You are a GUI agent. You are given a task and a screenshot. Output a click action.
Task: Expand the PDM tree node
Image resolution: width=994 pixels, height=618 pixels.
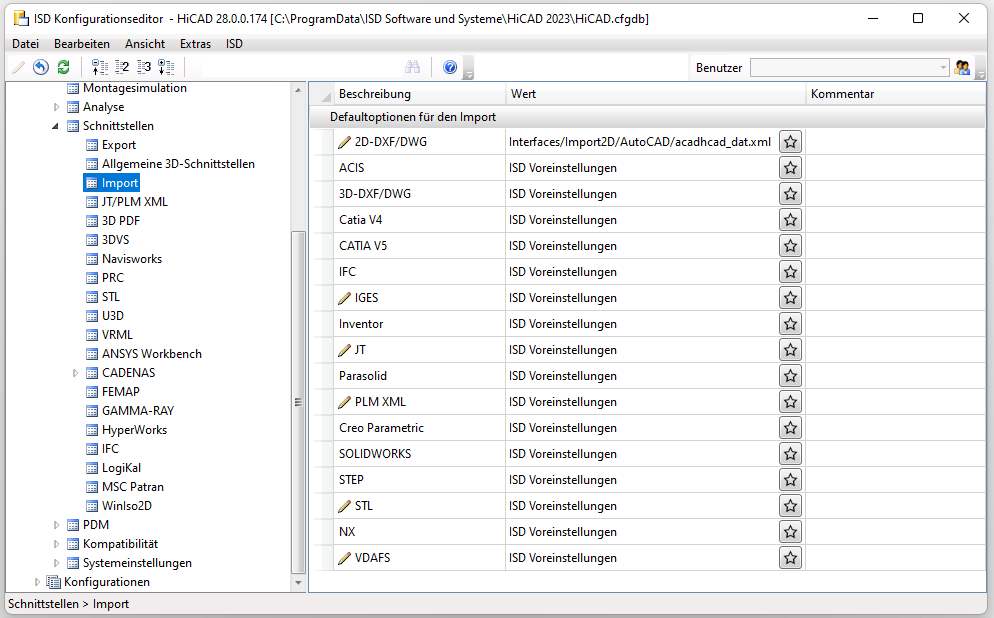(56, 525)
